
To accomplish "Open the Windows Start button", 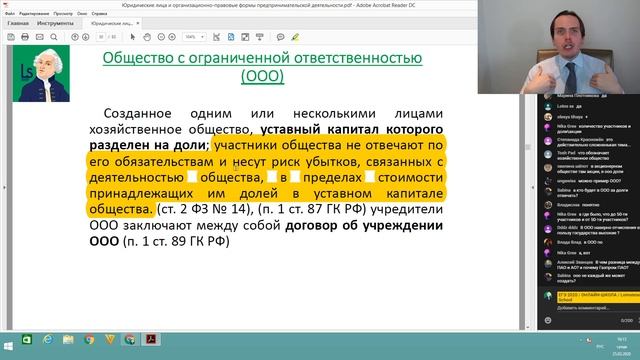I will (x=8, y=346).
